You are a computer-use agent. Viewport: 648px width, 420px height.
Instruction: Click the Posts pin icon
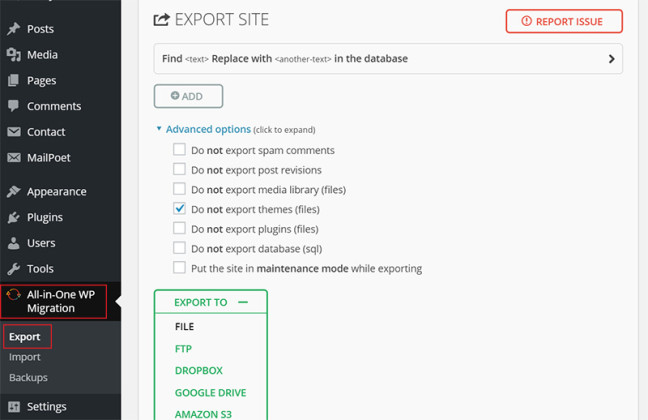[14, 29]
